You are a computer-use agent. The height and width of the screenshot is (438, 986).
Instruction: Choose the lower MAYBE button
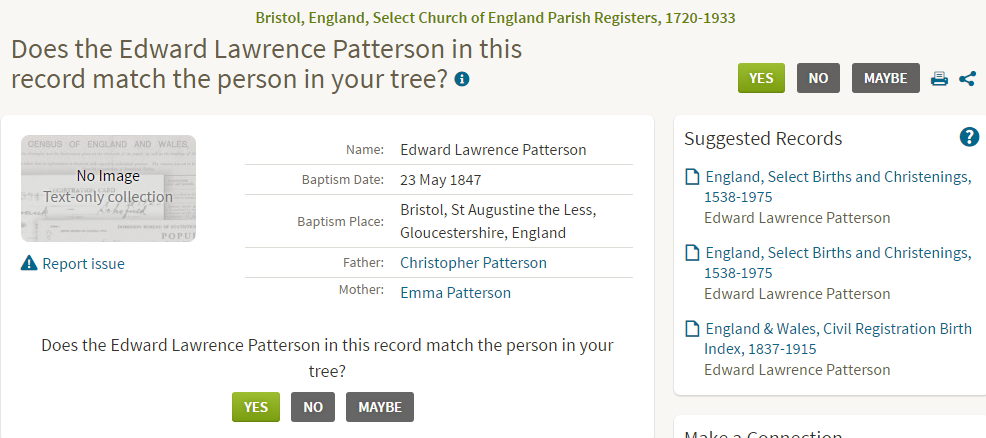click(x=380, y=407)
